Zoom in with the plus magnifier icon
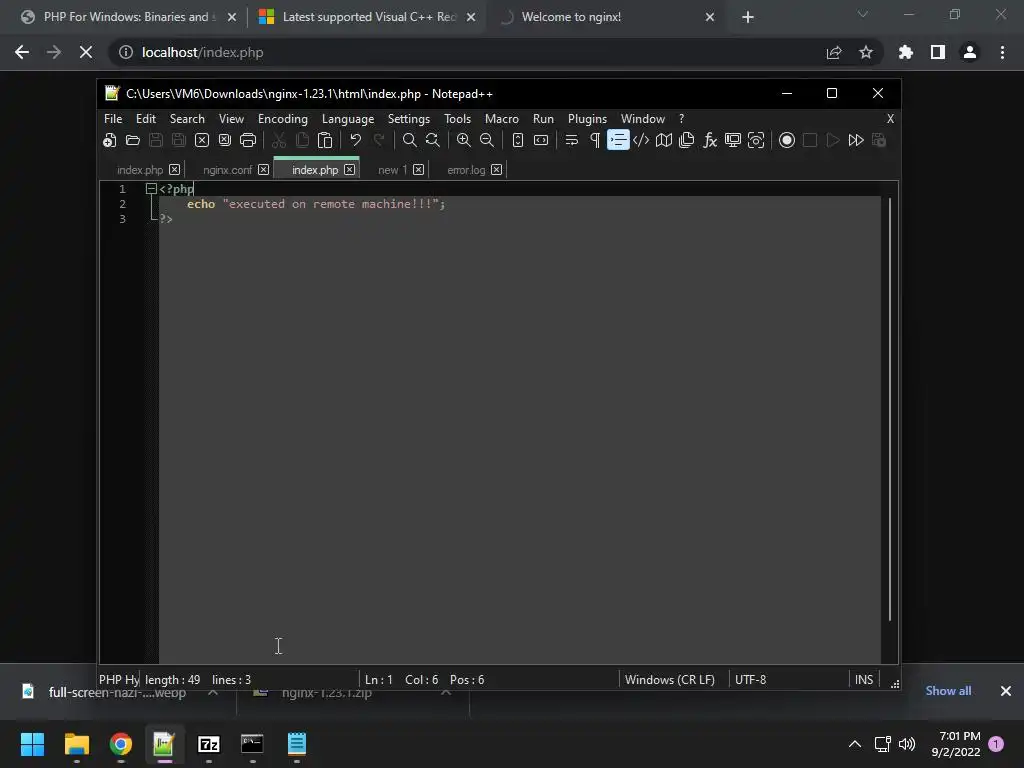The height and width of the screenshot is (768, 1024). 464,140
